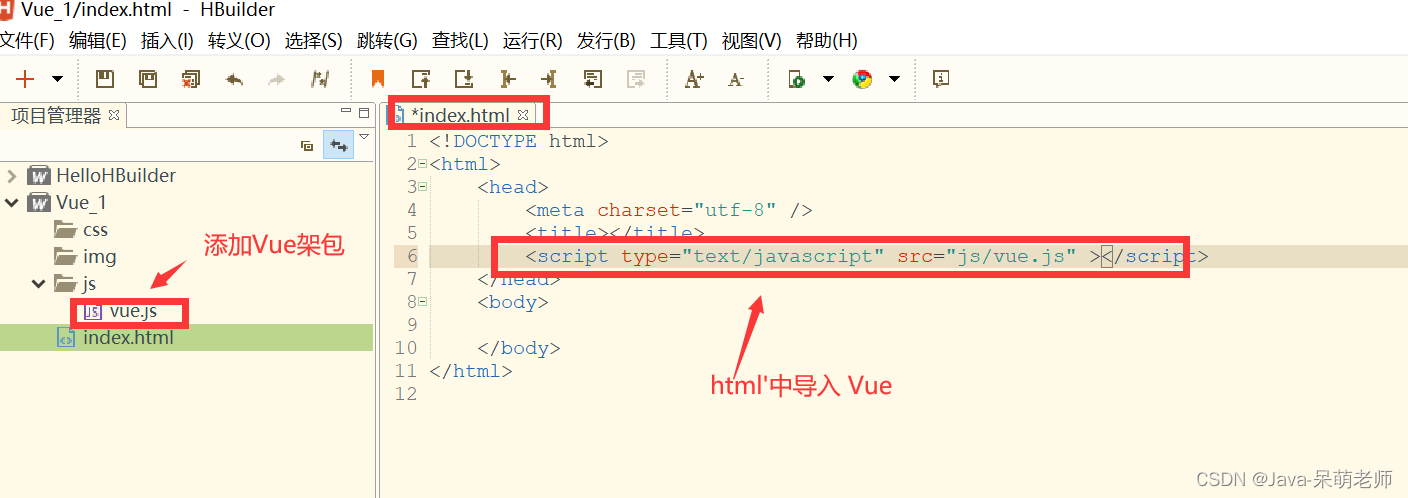Open the 文件(F) menu

click(27, 41)
